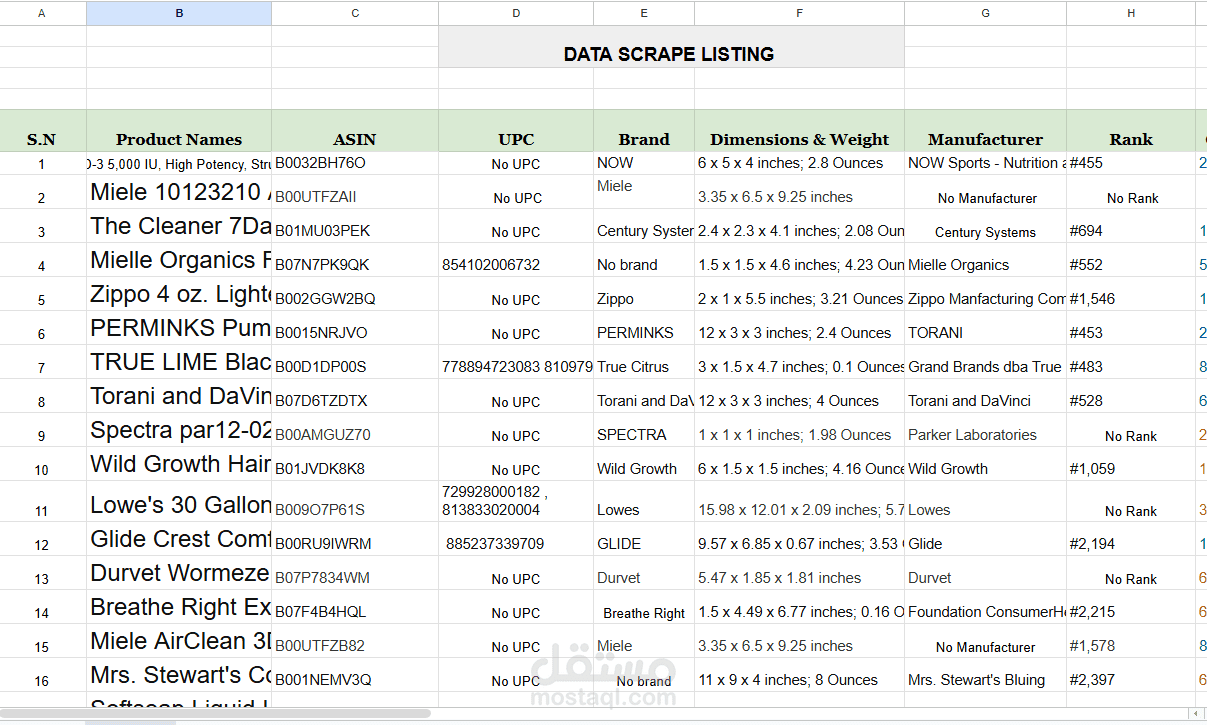
Task: Click the Breathe Right brand cell
Action: pos(643,613)
